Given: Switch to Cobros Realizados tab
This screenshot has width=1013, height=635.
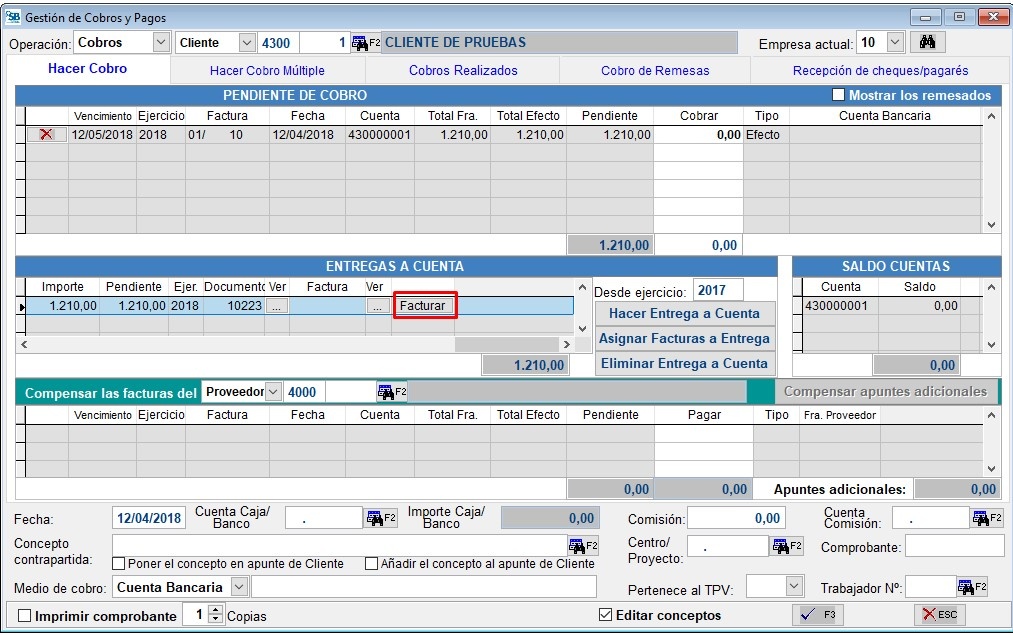Looking at the screenshot, I should (463, 71).
